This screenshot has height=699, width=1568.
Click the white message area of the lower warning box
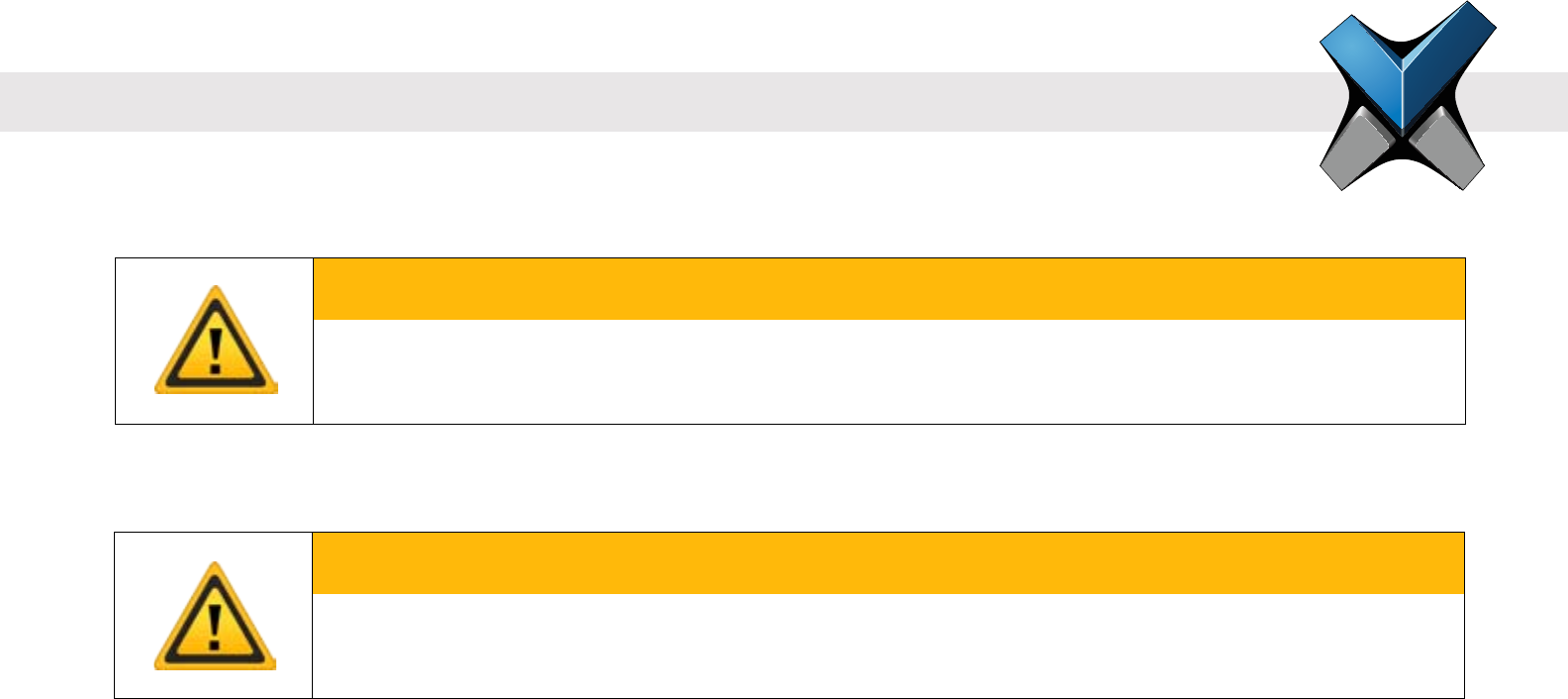click(888, 646)
